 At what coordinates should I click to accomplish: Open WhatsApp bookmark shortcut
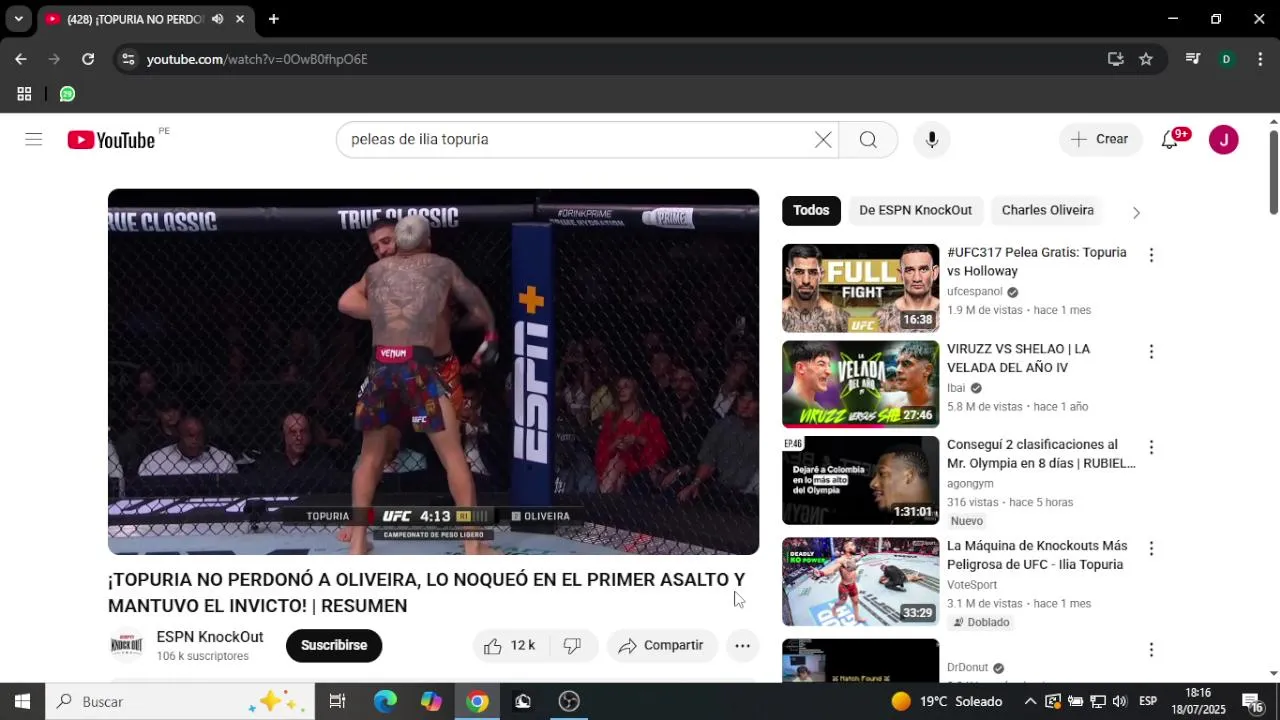coord(67,94)
